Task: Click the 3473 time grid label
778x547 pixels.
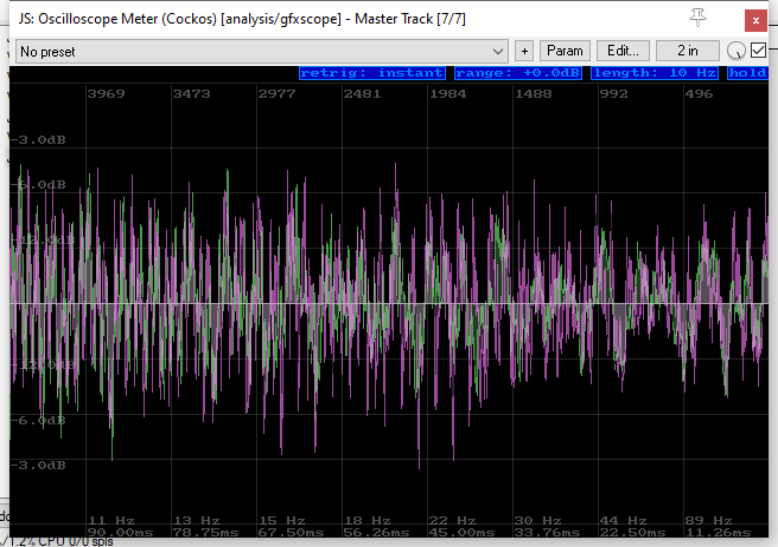Action: tap(192, 94)
